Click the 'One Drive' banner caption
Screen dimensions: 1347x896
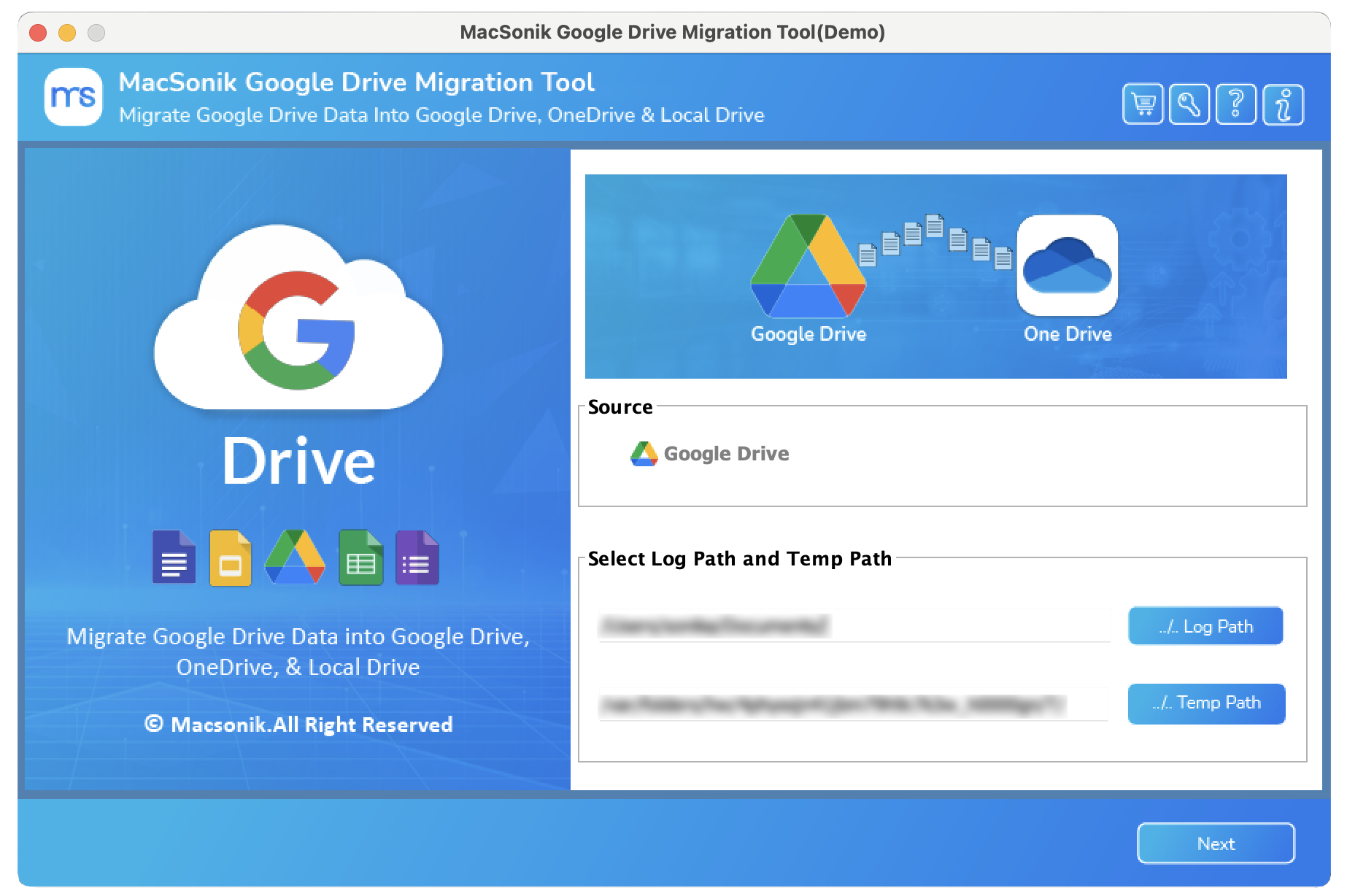point(1068,334)
